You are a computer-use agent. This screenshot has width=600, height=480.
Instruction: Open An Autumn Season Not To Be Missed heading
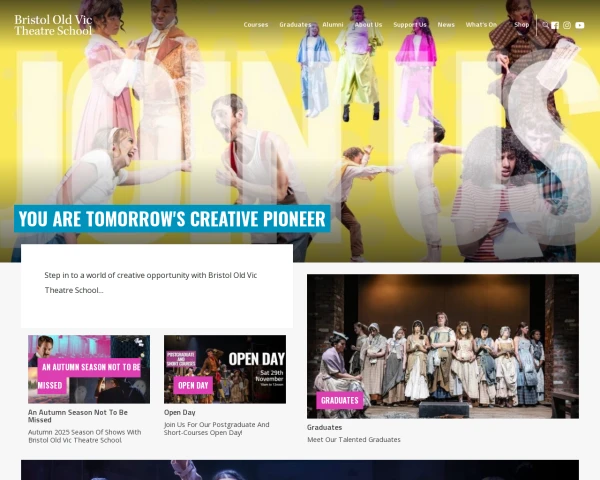point(78,416)
